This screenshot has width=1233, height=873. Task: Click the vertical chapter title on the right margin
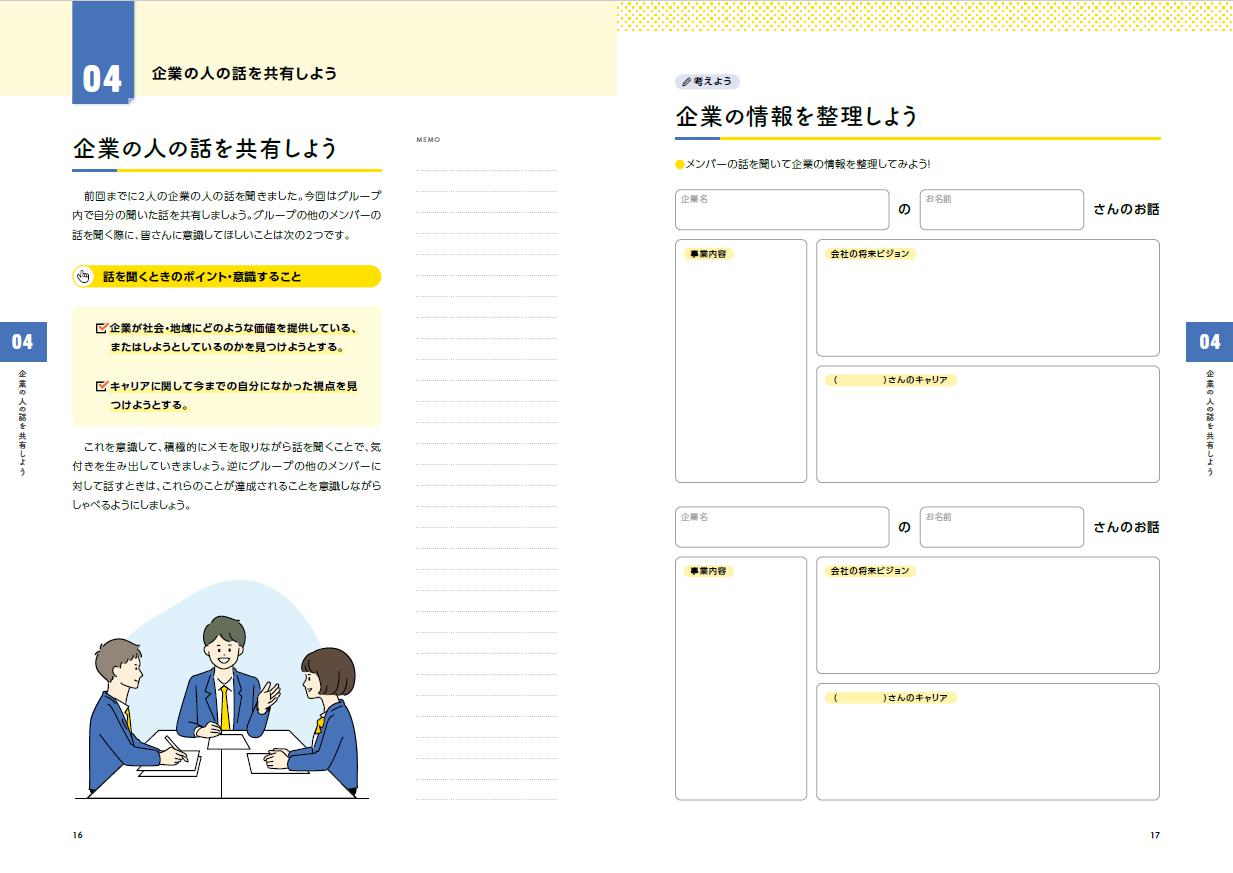[x=1209, y=422]
